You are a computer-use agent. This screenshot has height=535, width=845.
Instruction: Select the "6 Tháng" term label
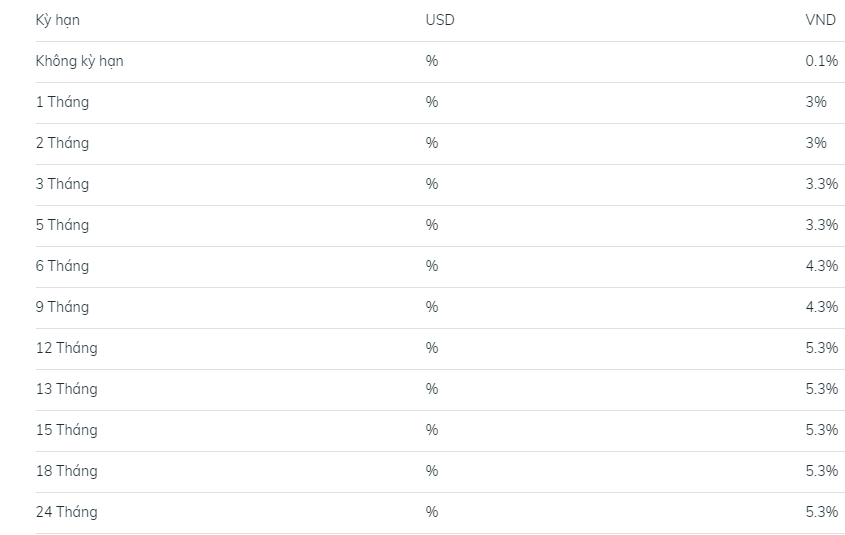click(62, 266)
